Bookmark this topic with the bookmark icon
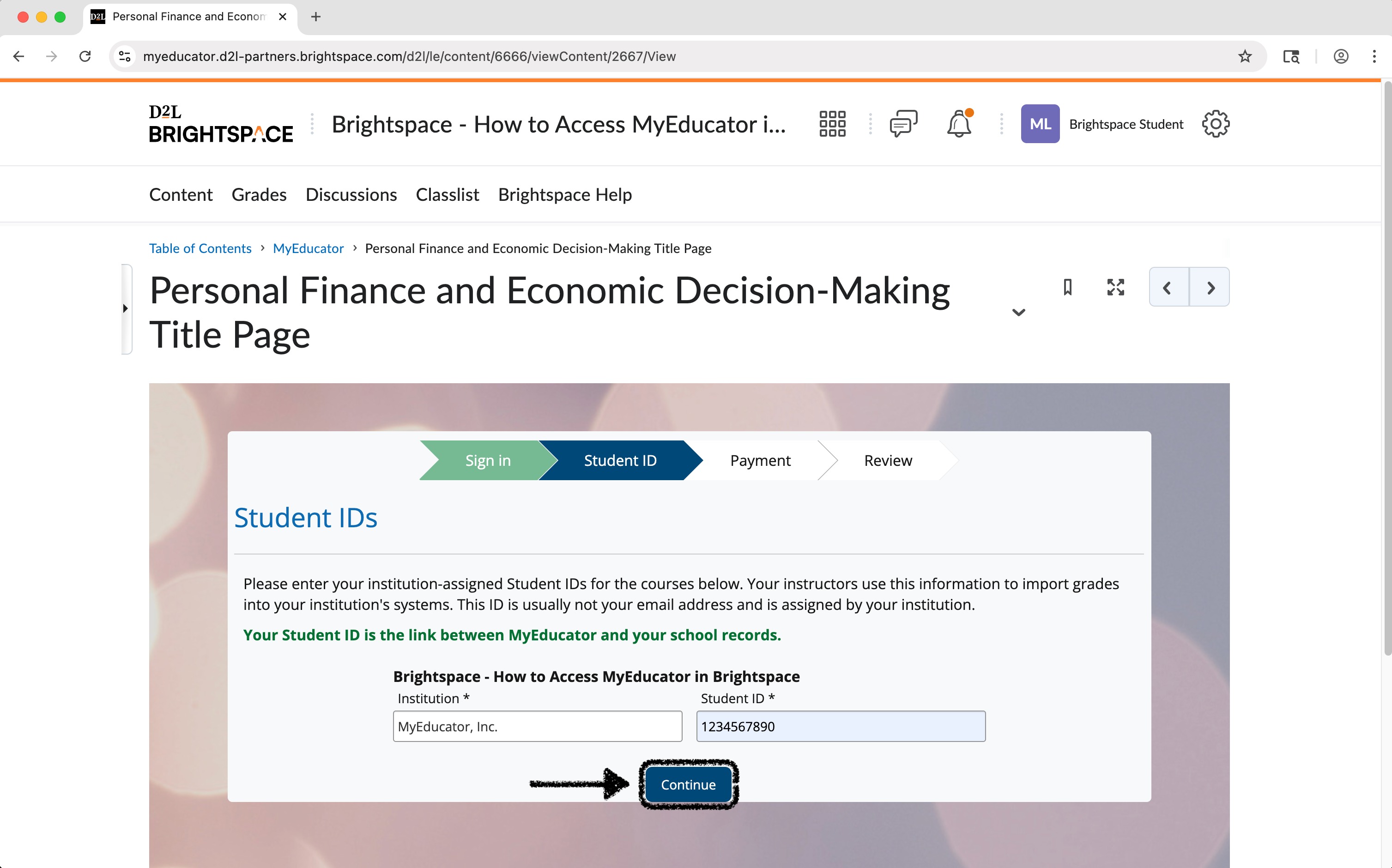The width and height of the screenshot is (1392, 868). point(1067,287)
